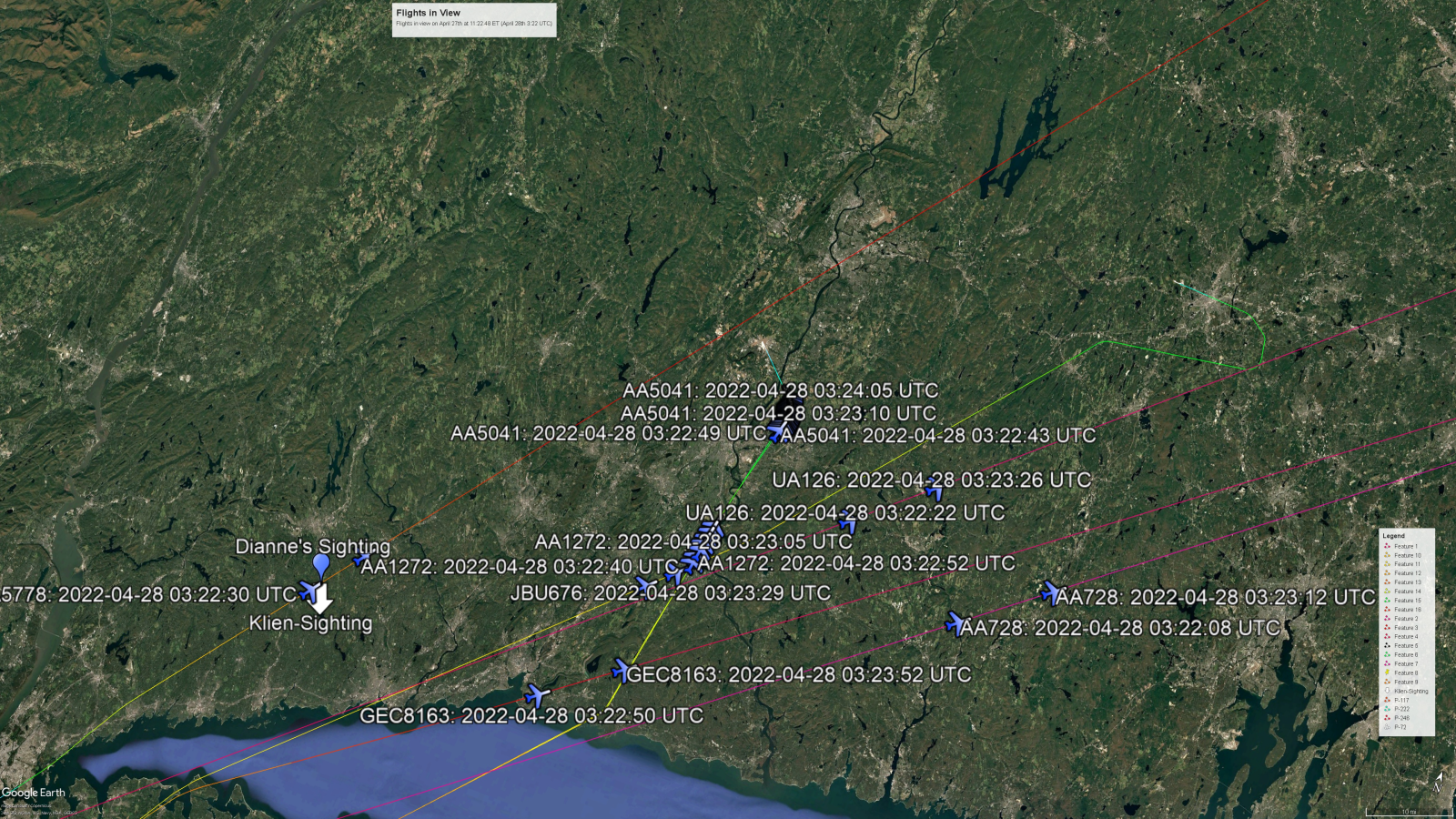Select the GEC8163 plane marker at 03:23:52 UTC

[x=621, y=672]
